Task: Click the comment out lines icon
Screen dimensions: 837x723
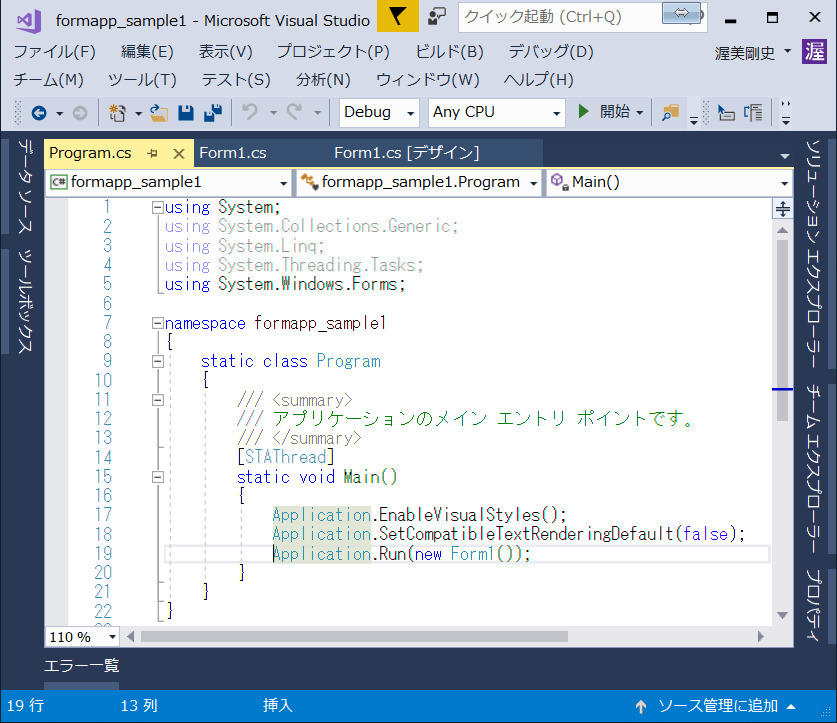Action: [753, 113]
